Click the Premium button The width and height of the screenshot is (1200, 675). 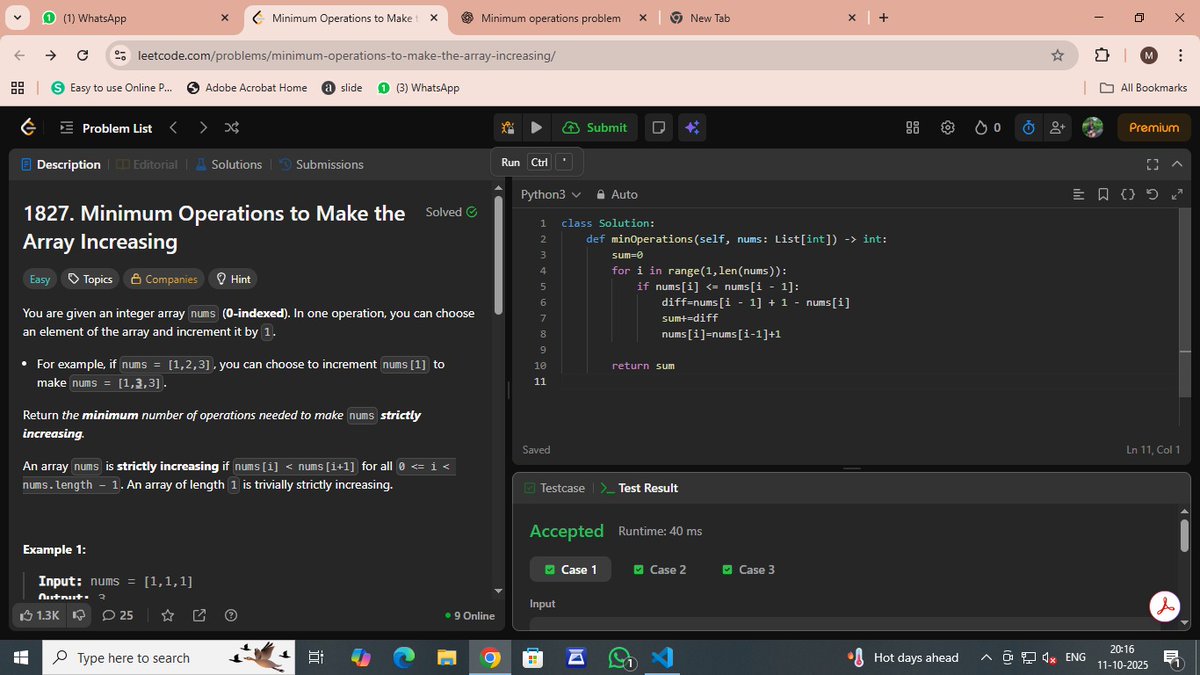coord(1154,127)
